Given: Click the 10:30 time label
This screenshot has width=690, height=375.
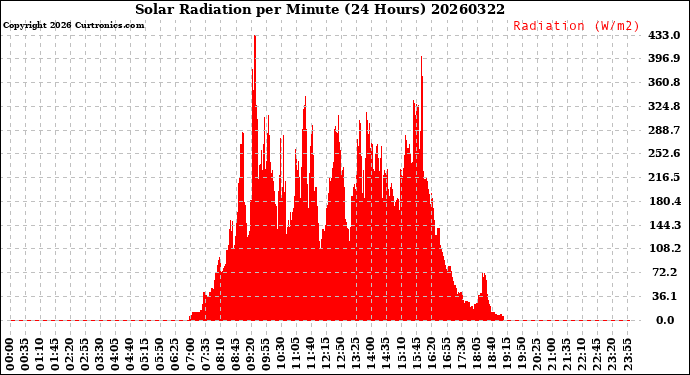Looking at the screenshot, I should click(x=280, y=355).
